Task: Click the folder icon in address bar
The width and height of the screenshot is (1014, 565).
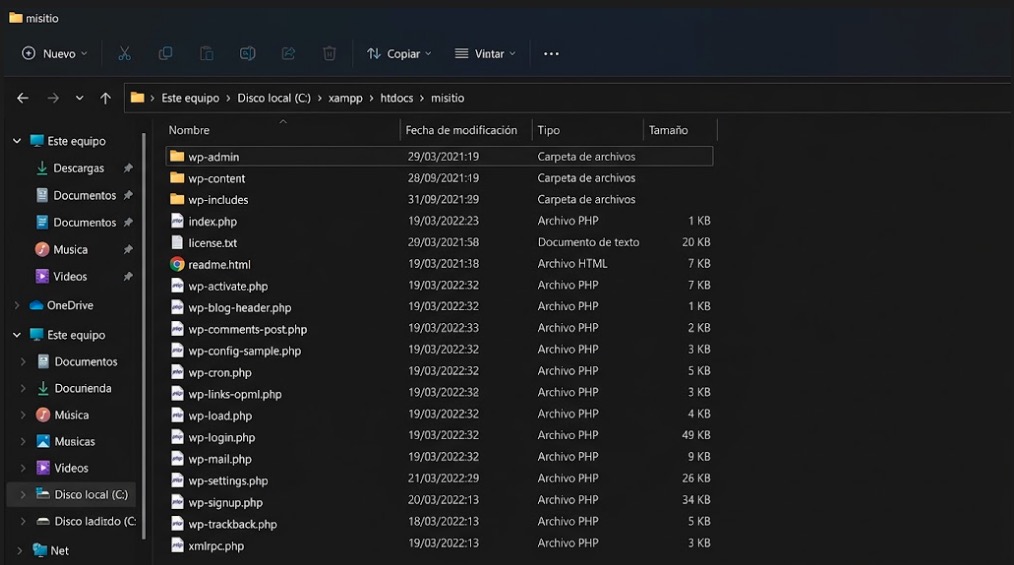Action: tap(137, 98)
